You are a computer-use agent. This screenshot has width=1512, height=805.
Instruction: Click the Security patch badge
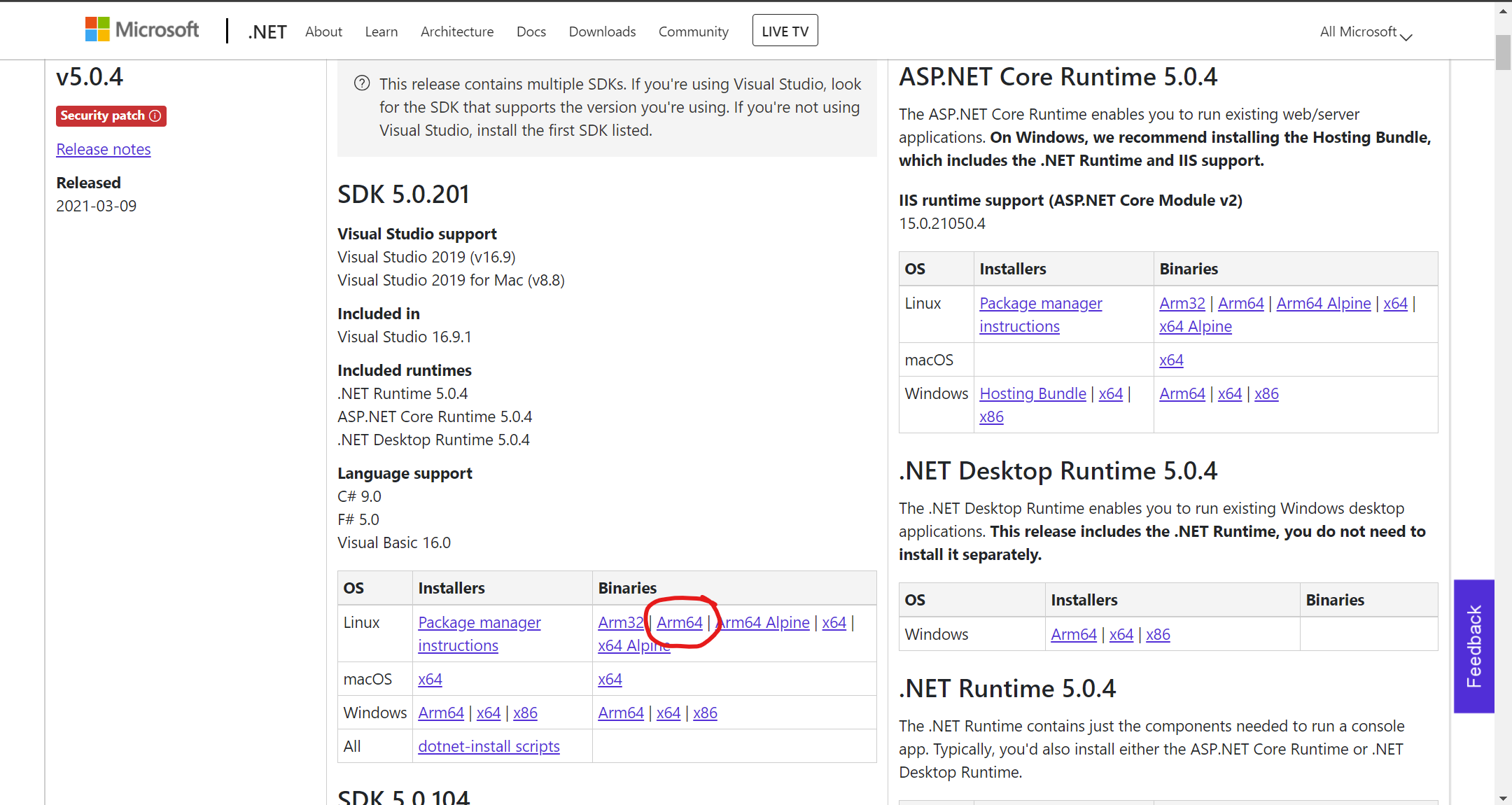tap(111, 115)
